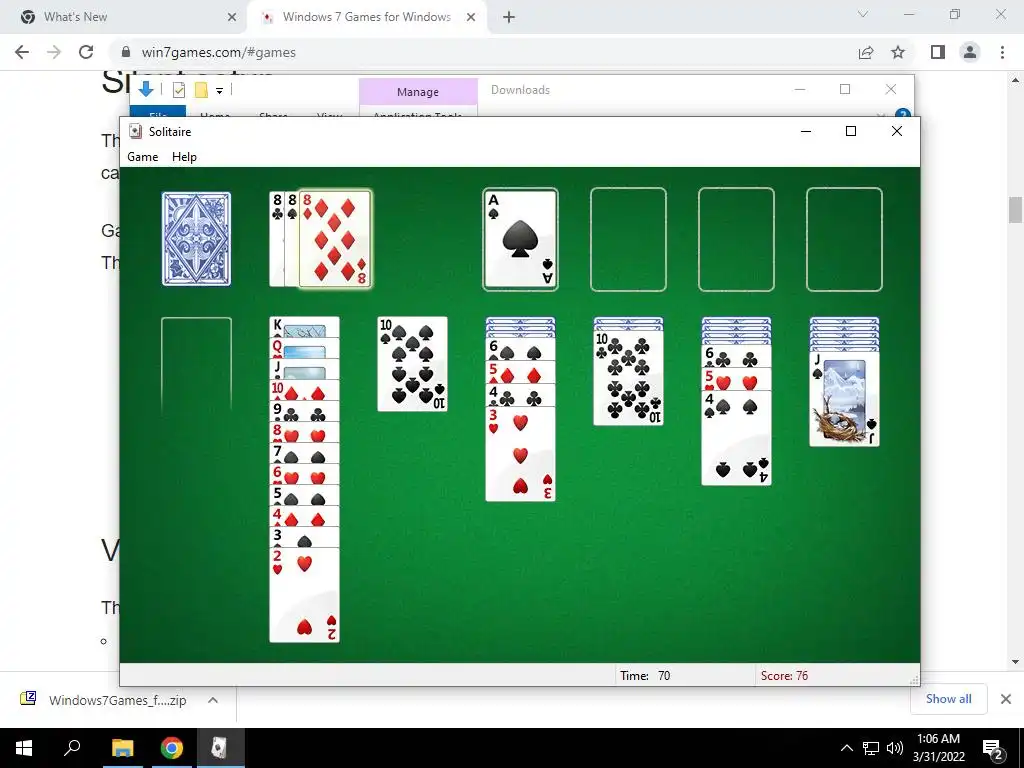Go back in Chrome
Image resolution: width=1024 pixels, height=768 pixels.
point(22,52)
